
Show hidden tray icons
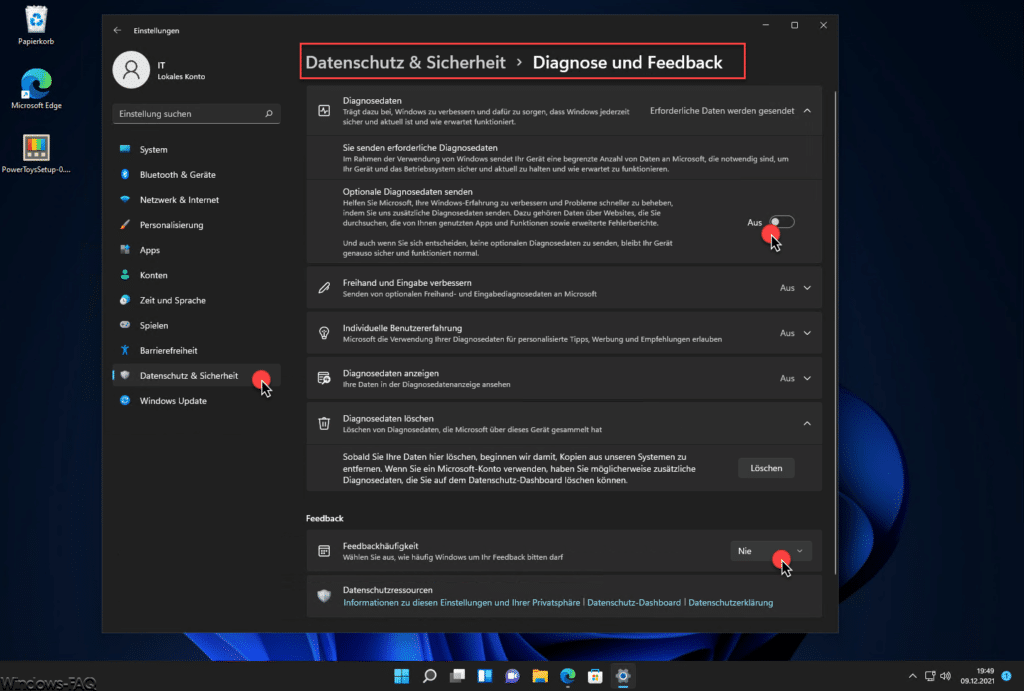912,676
